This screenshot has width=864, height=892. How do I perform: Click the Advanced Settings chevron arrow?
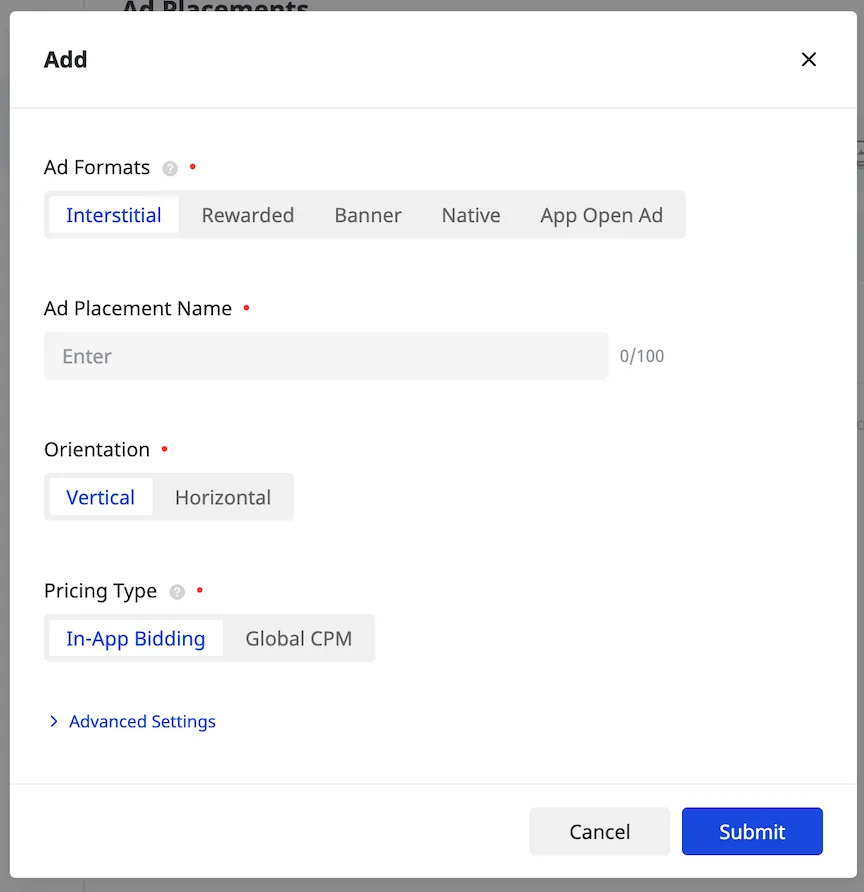point(54,721)
